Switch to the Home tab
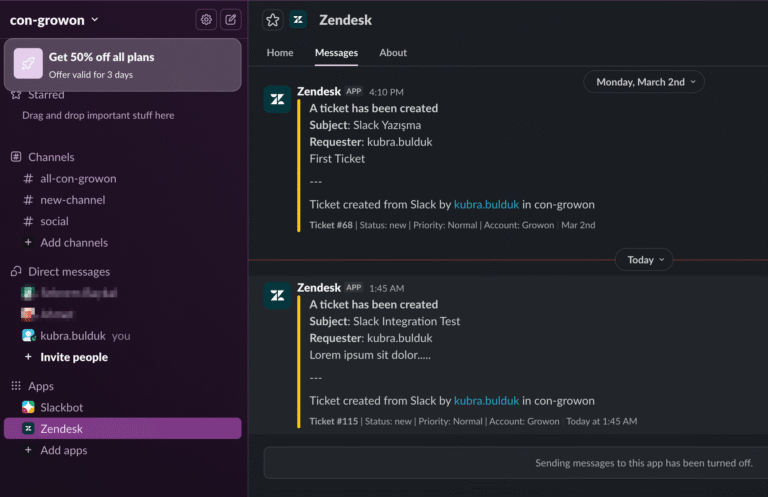This screenshot has height=497, width=768. (x=280, y=52)
